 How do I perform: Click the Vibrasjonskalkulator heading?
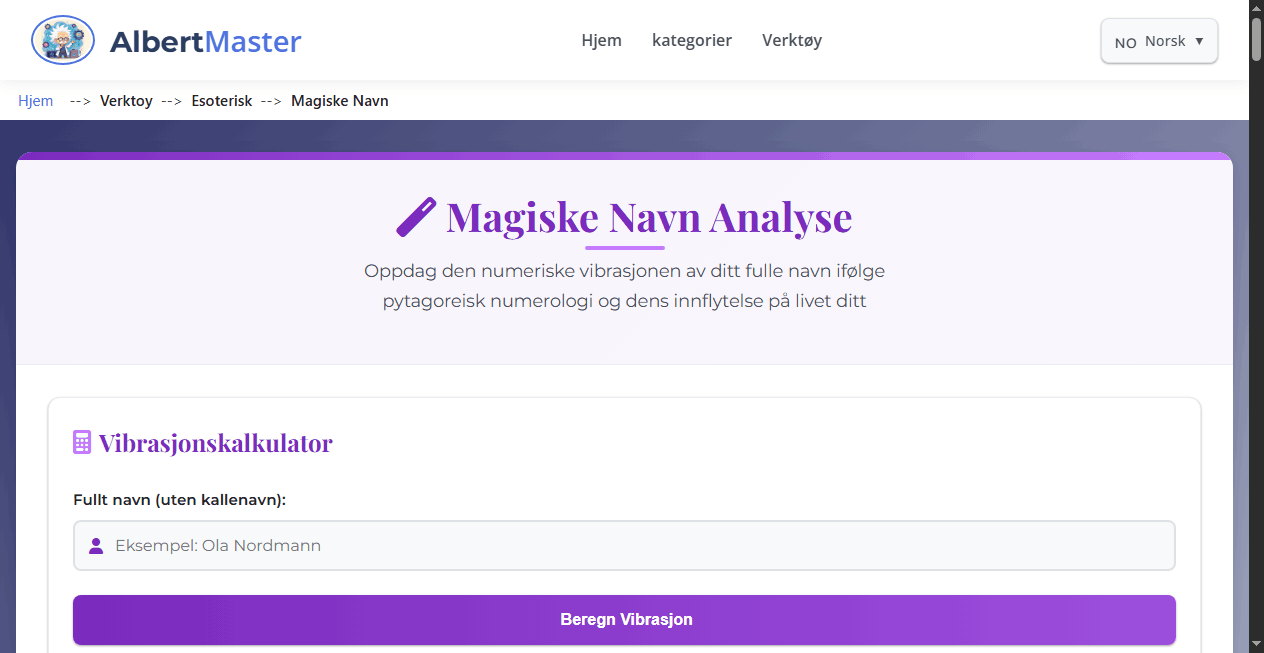click(x=215, y=443)
